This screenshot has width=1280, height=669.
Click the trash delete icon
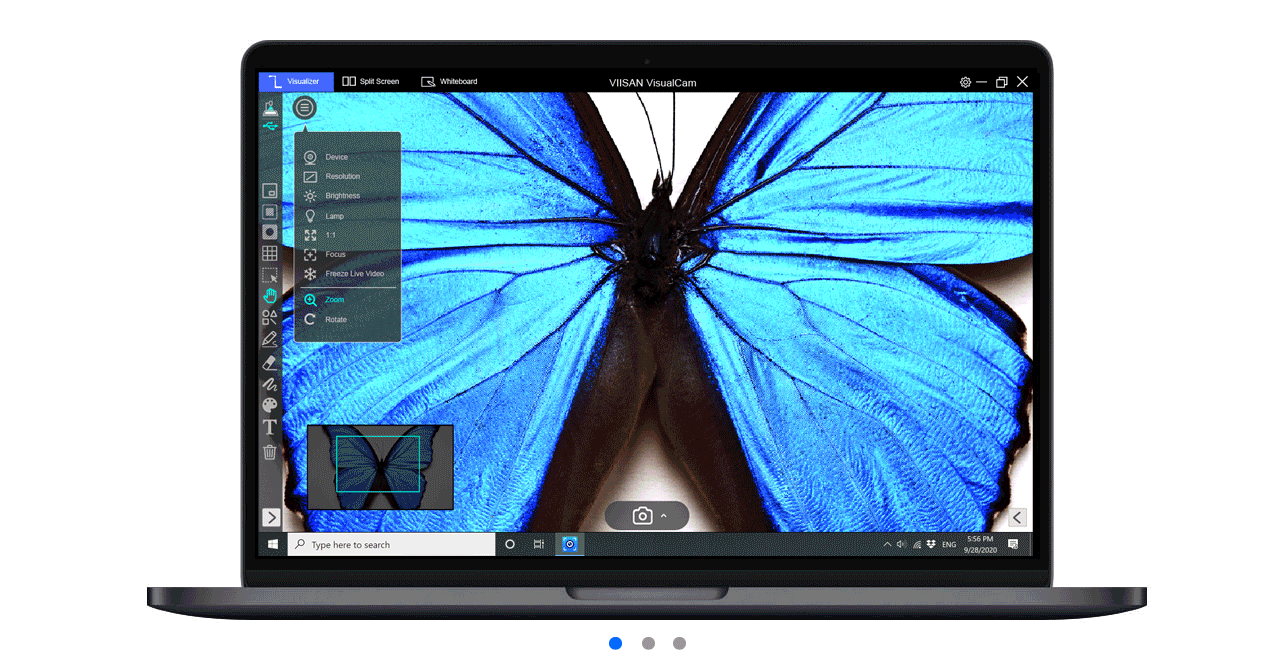point(270,452)
